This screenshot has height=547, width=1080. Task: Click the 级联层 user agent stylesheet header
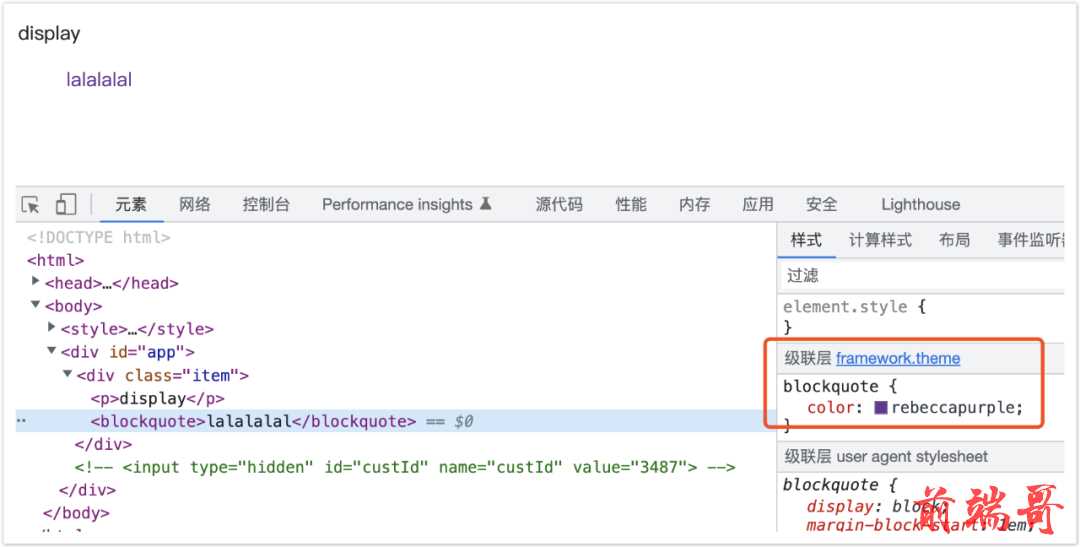point(886,457)
